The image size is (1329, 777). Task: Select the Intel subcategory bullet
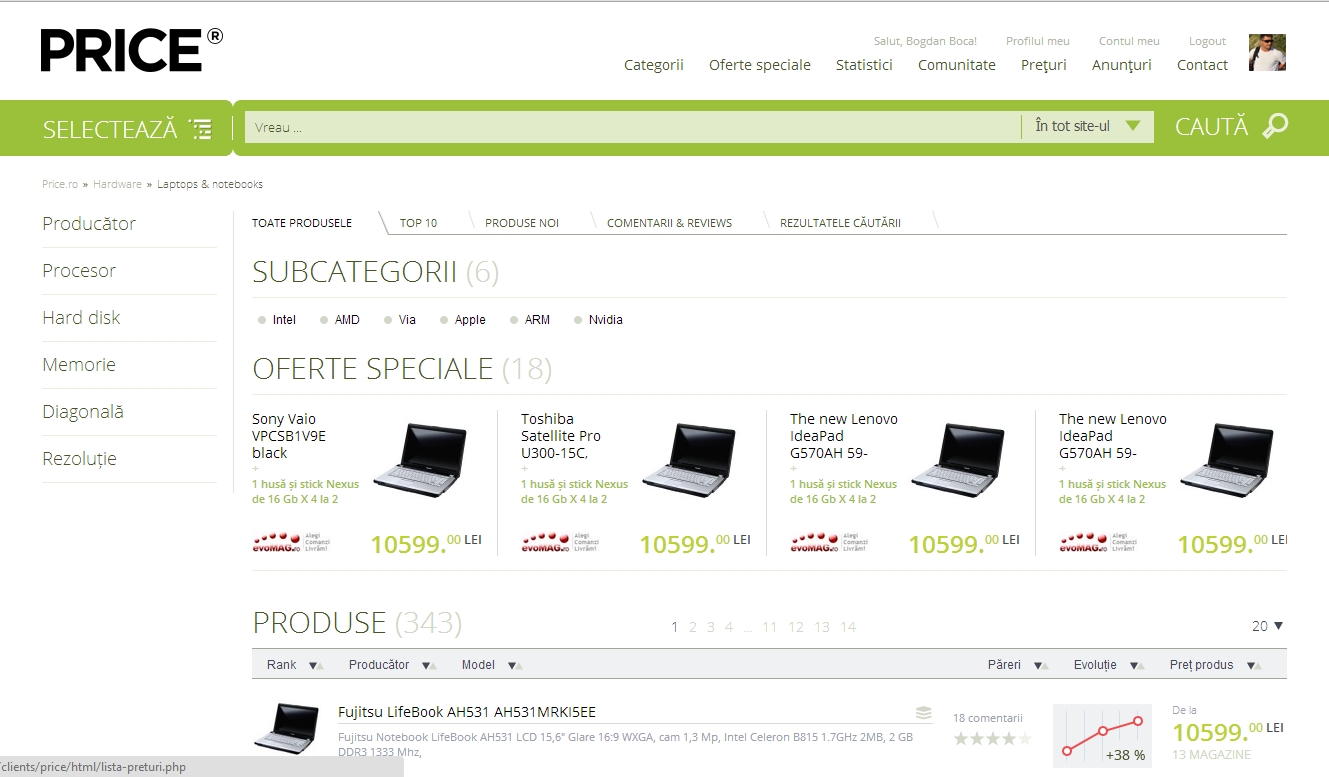[x=263, y=321]
